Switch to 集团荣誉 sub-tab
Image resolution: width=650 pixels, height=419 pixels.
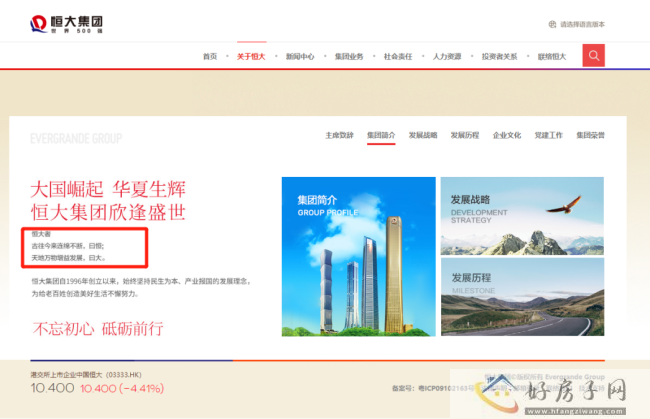590,135
